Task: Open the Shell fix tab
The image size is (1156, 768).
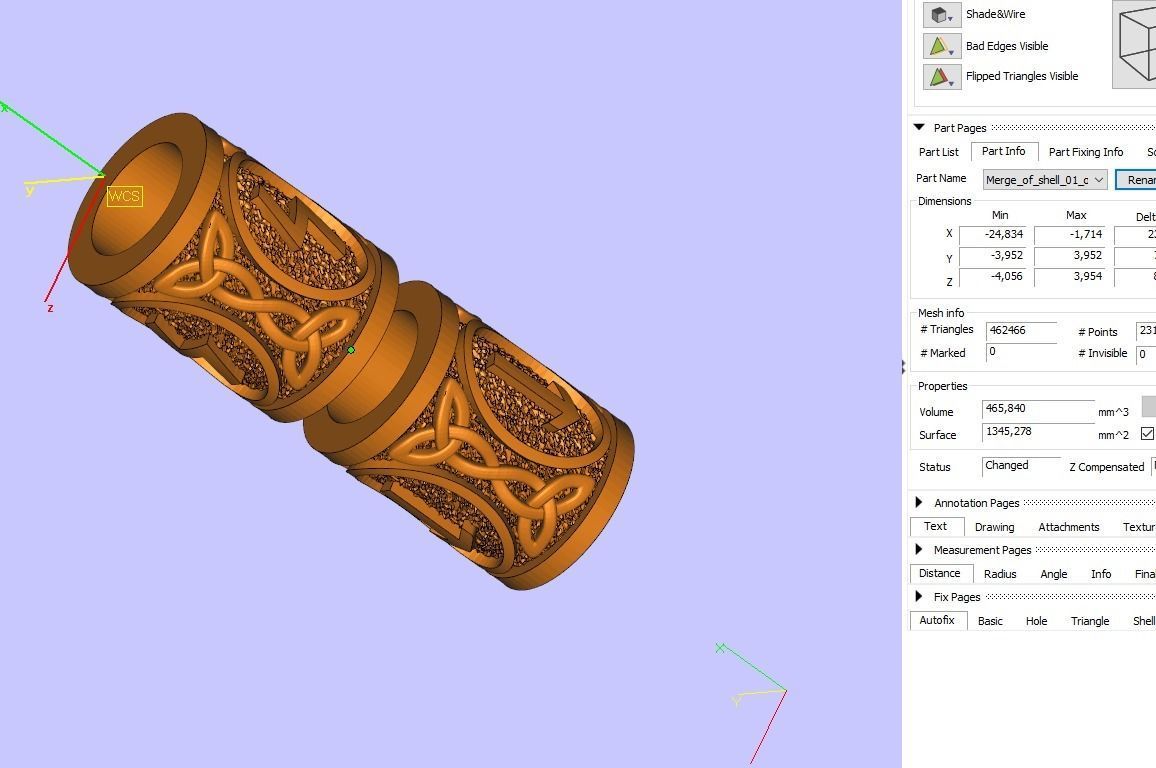Action: pyautogui.click(x=1143, y=621)
